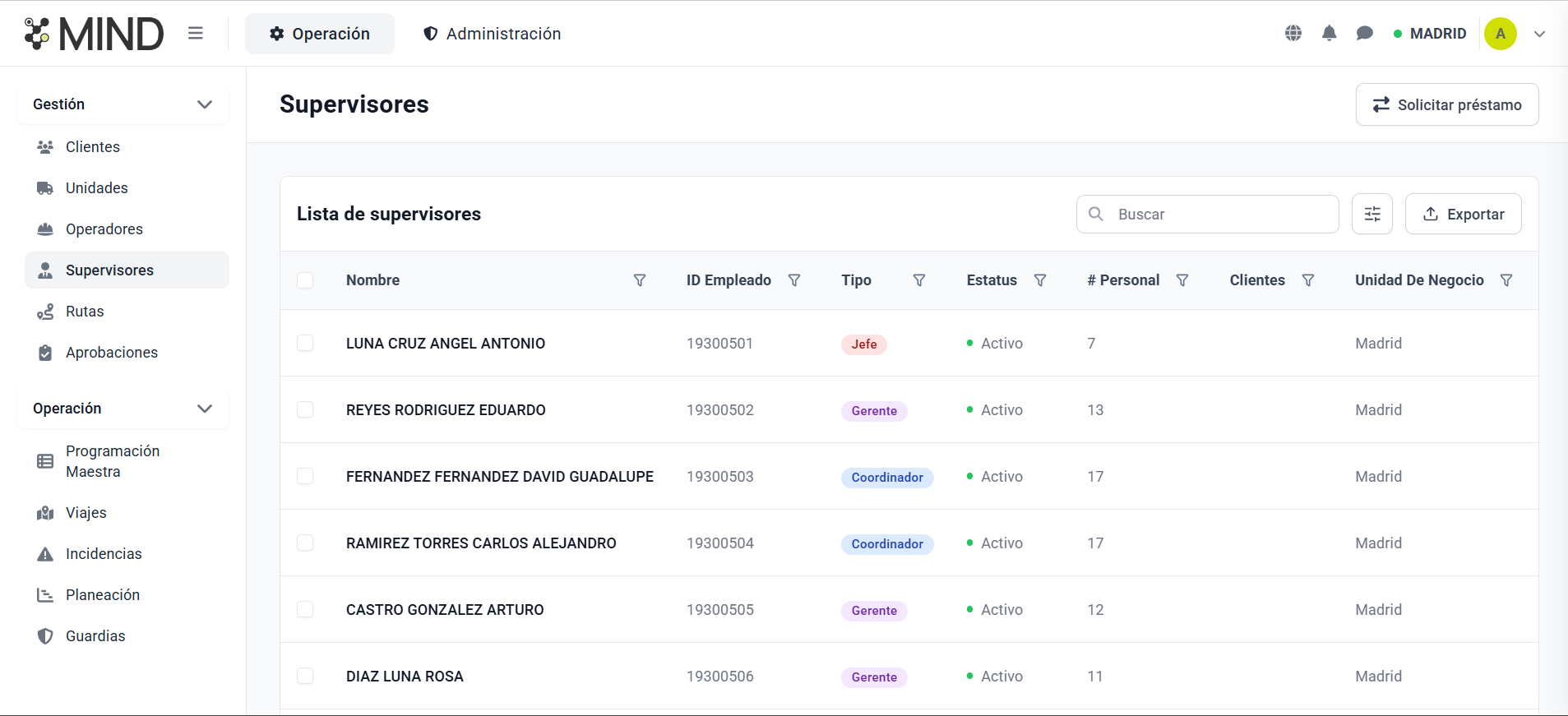Viewport: 1568px width, 716px height.
Task: Open Viajes in the sidebar
Action: [x=127, y=513]
